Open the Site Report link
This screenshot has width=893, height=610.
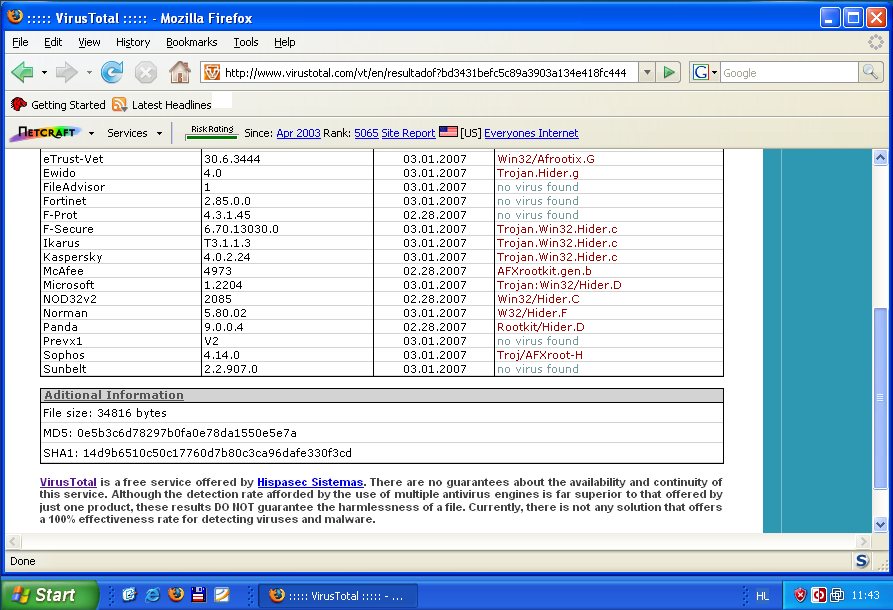click(408, 133)
